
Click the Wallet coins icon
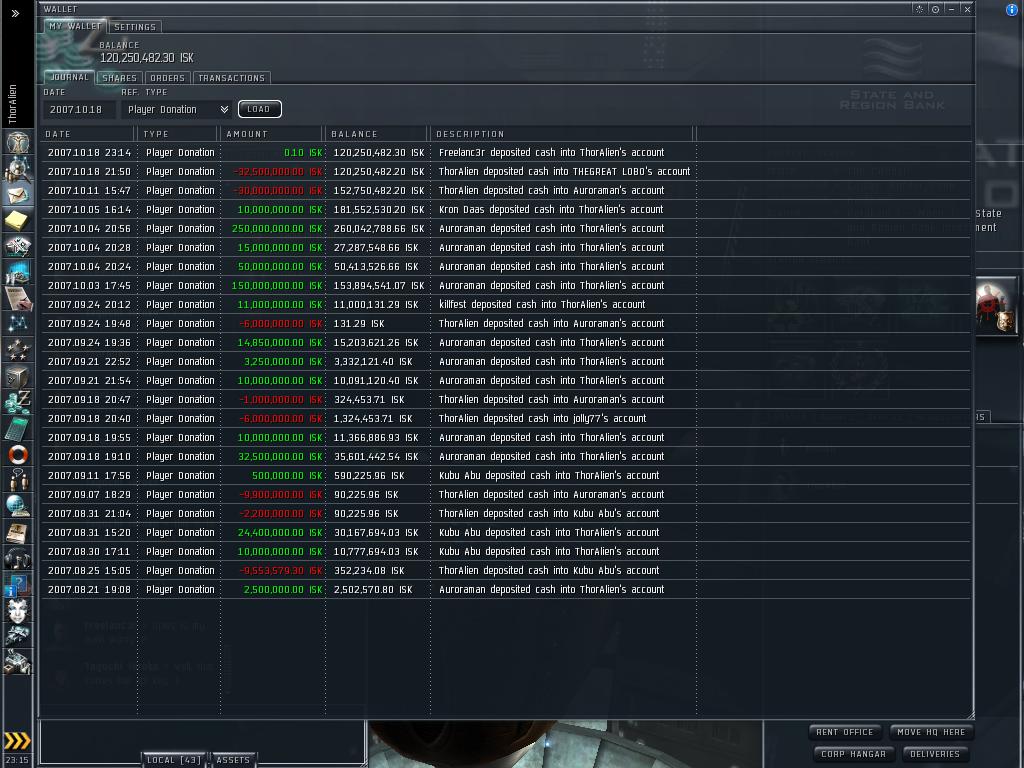(18, 402)
